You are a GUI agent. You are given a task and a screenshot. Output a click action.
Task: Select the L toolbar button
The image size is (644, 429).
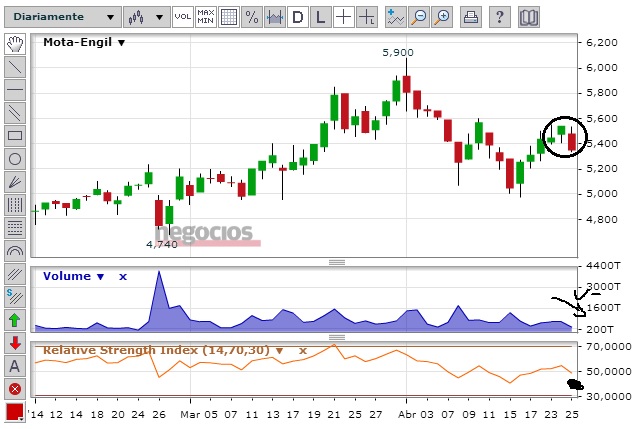(x=321, y=17)
